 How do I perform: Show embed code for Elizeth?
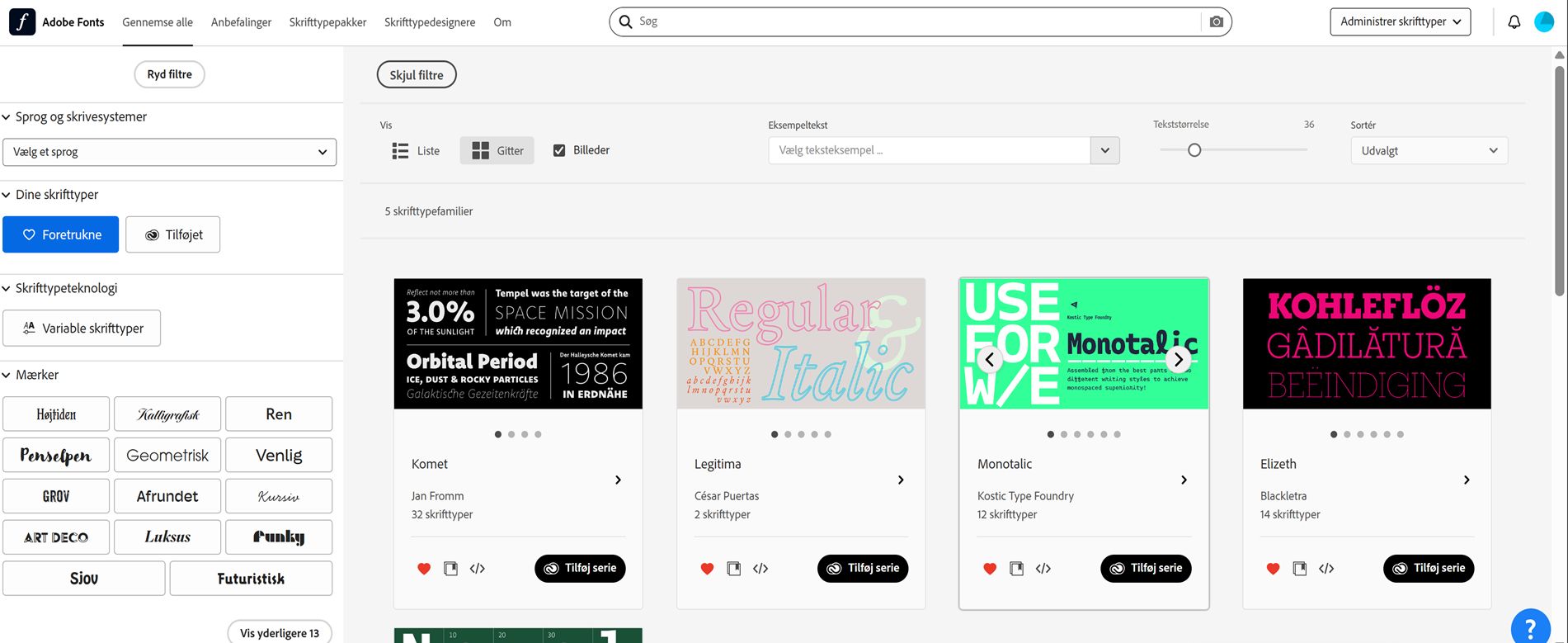1326,569
